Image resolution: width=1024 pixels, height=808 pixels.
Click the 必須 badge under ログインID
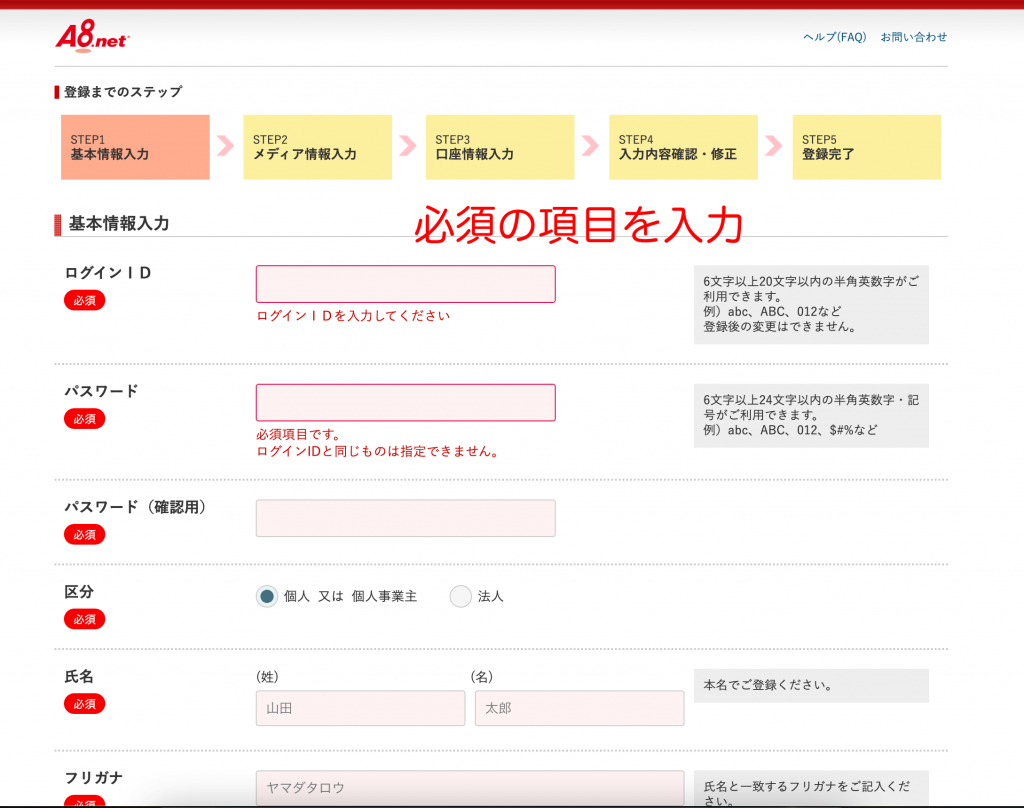pos(85,300)
